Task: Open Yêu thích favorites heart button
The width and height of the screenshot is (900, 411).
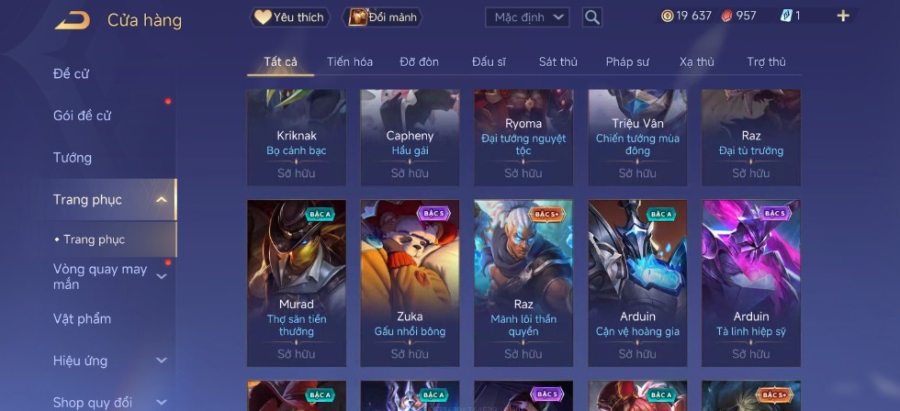Action: (x=290, y=17)
